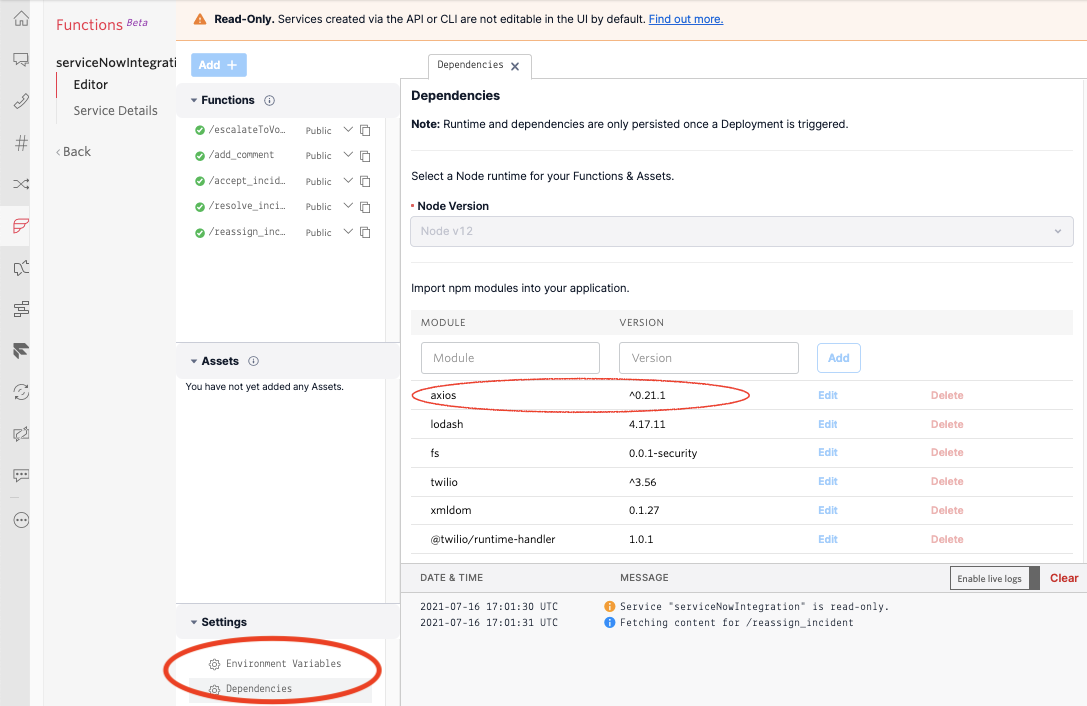This screenshot has width=1087, height=706.
Task: Open visibility dropdown for /add_comment
Action: pos(348,155)
